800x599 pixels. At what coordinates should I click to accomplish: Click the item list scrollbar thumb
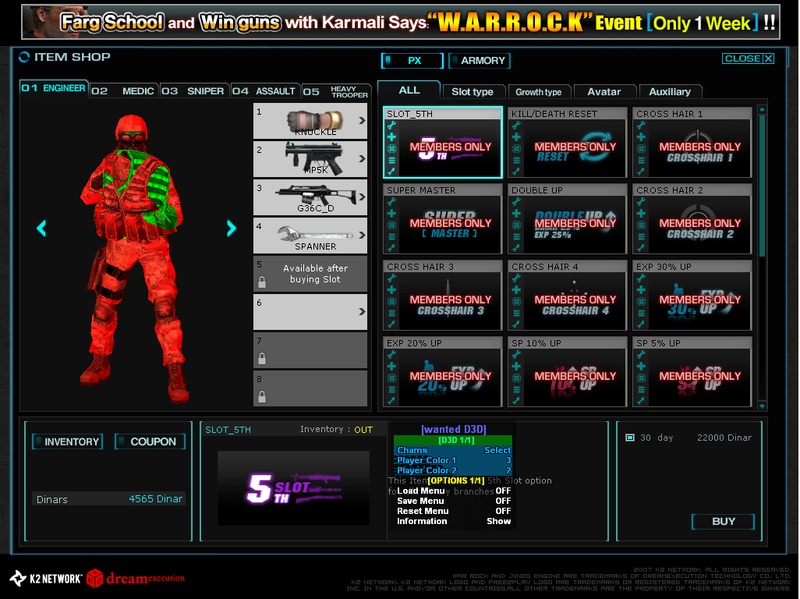pyautogui.click(x=762, y=185)
